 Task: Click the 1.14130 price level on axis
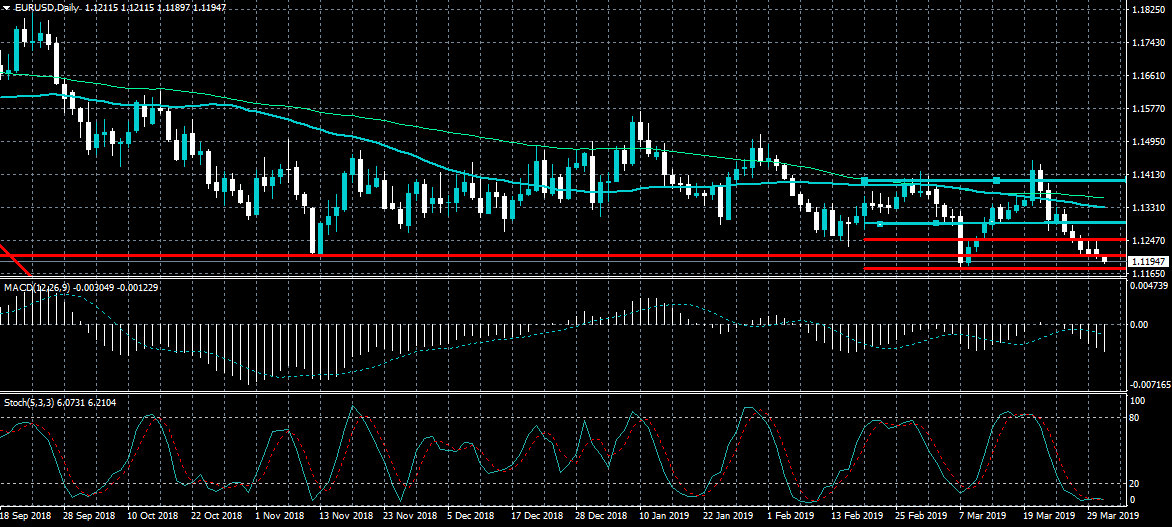pyautogui.click(x=1149, y=175)
